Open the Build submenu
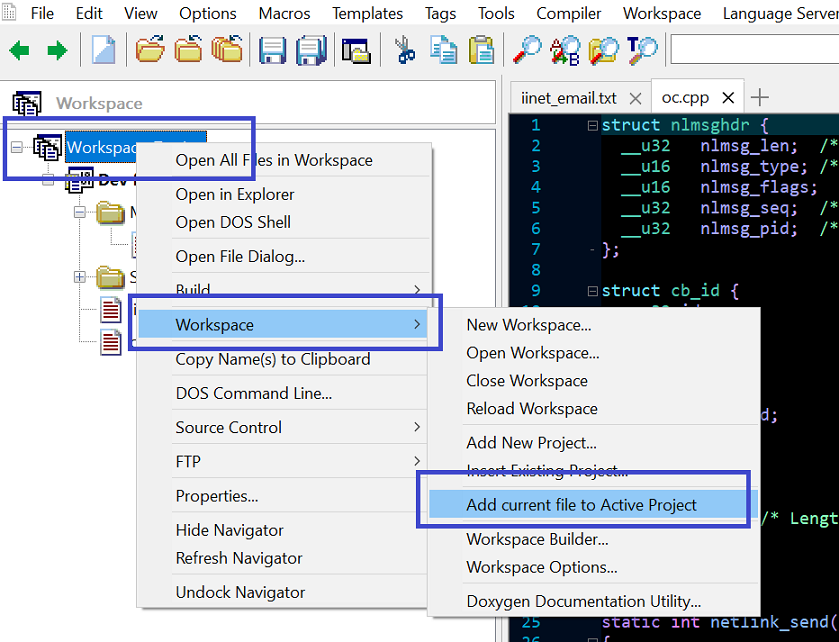This screenshot has width=839, height=642. pos(283,291)
